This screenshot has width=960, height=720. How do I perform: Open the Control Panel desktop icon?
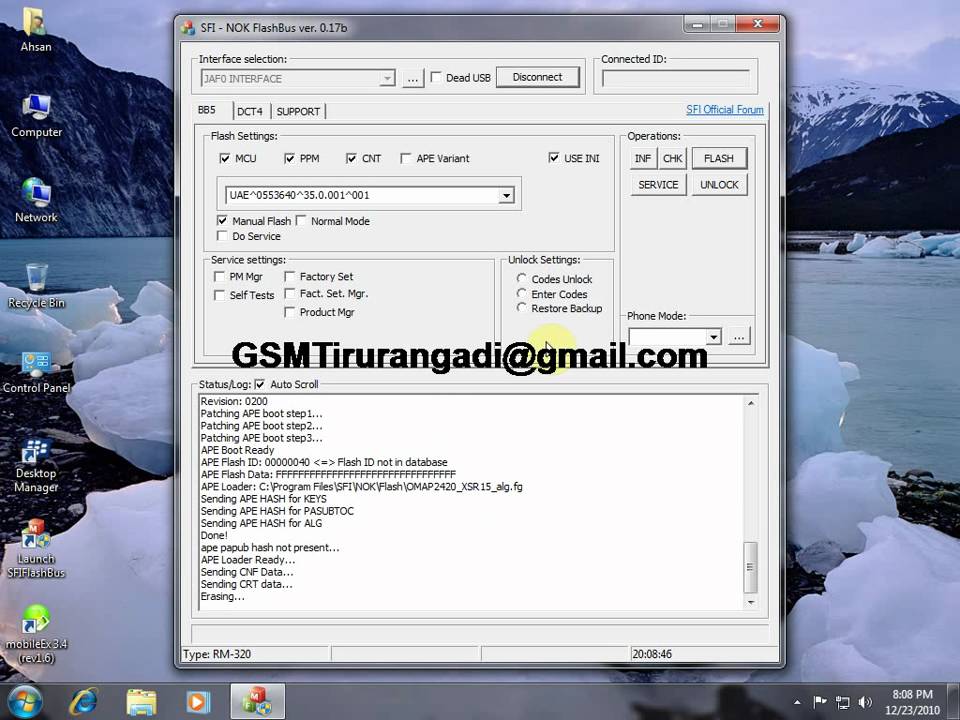click(x=36, y=371)
